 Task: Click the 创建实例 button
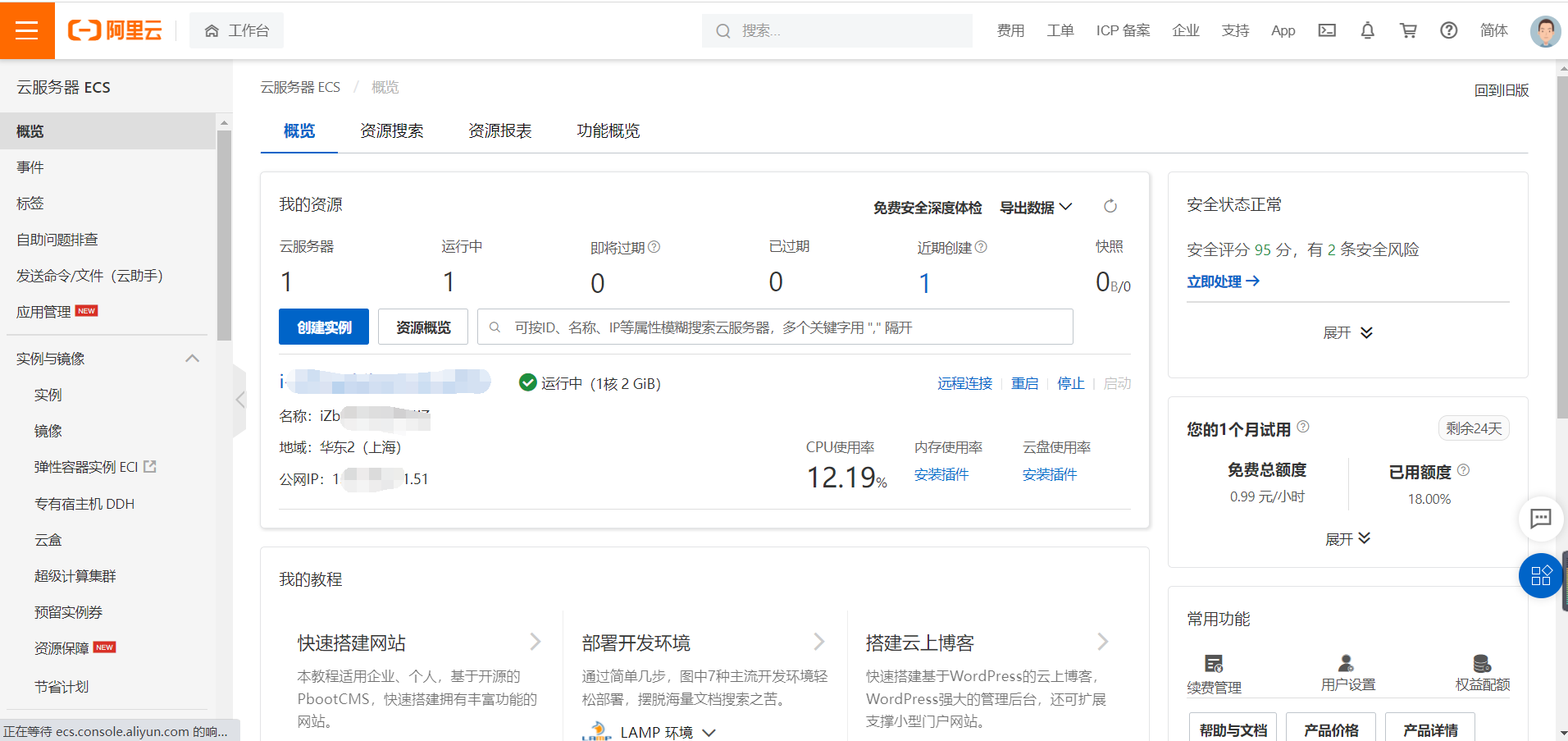pyautogui.click(x=324, y=327)
